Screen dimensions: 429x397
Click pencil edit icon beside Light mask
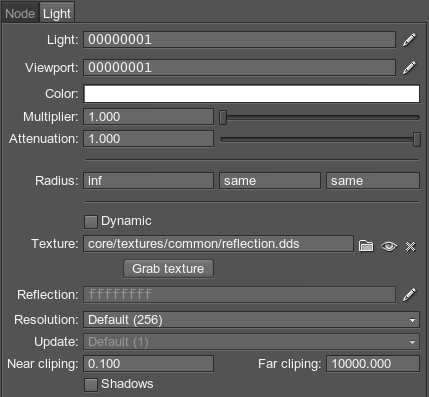tap(409, 40)
